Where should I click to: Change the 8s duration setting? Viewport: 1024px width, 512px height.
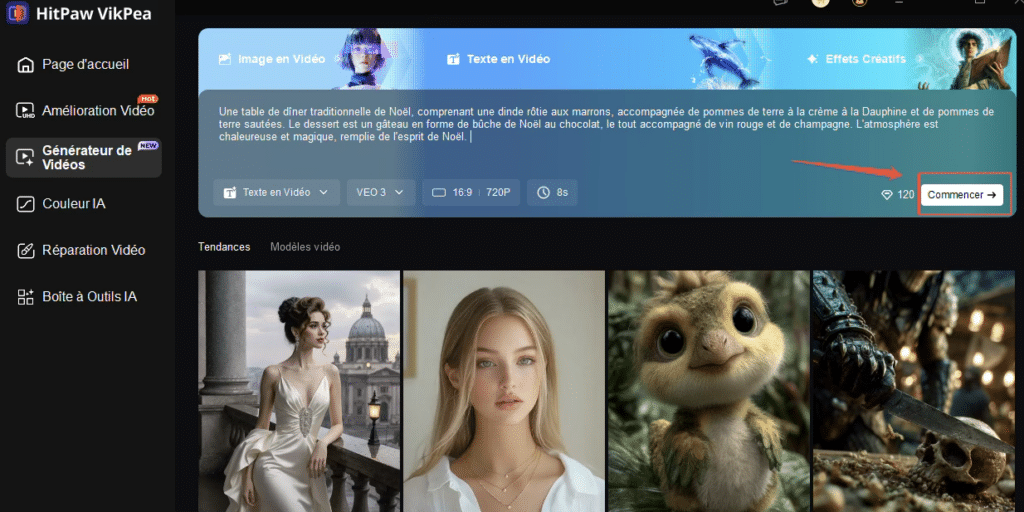tap(552, 192)
